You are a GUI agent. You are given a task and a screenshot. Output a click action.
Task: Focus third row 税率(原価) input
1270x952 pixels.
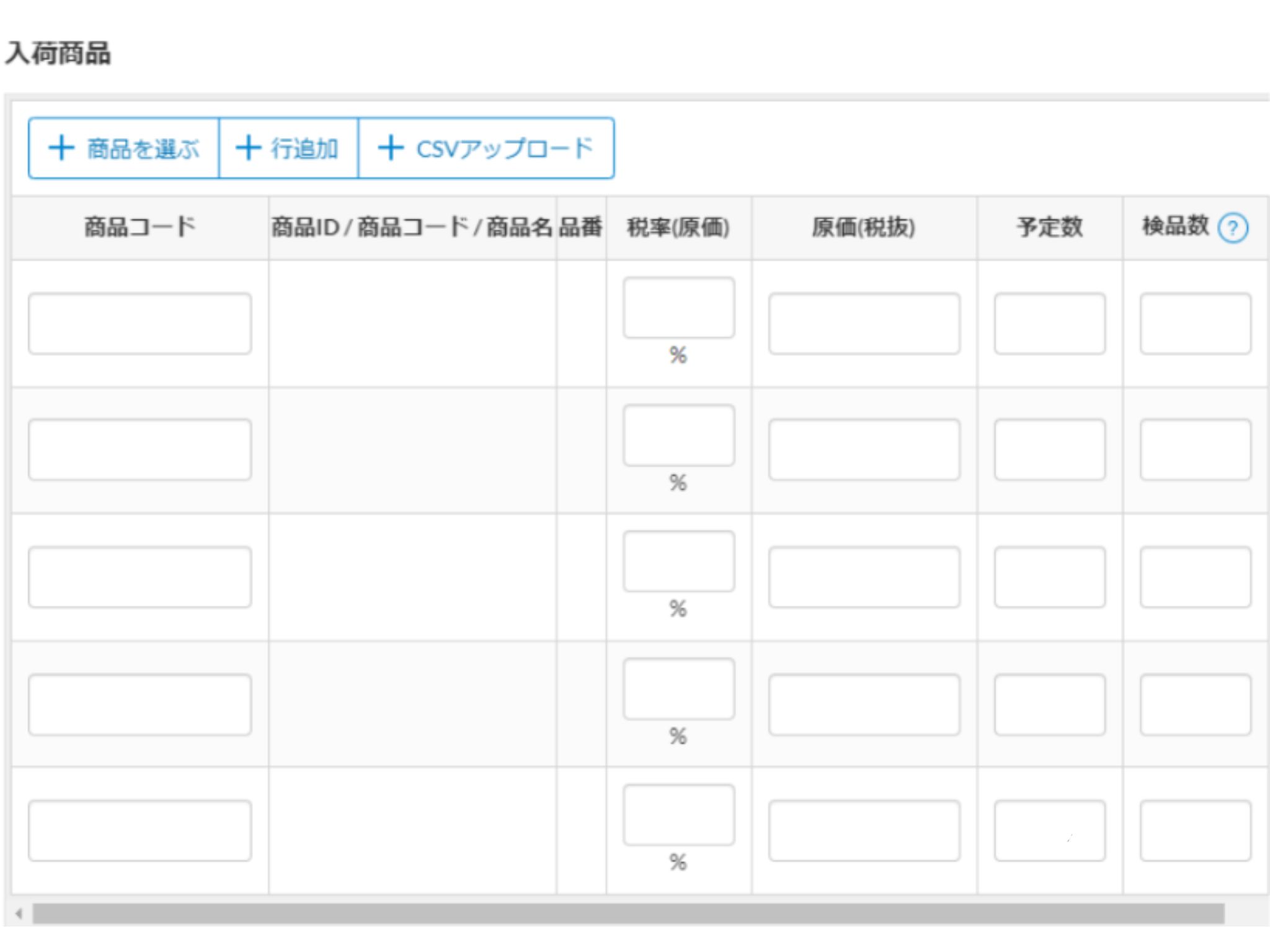coord(679,562)
